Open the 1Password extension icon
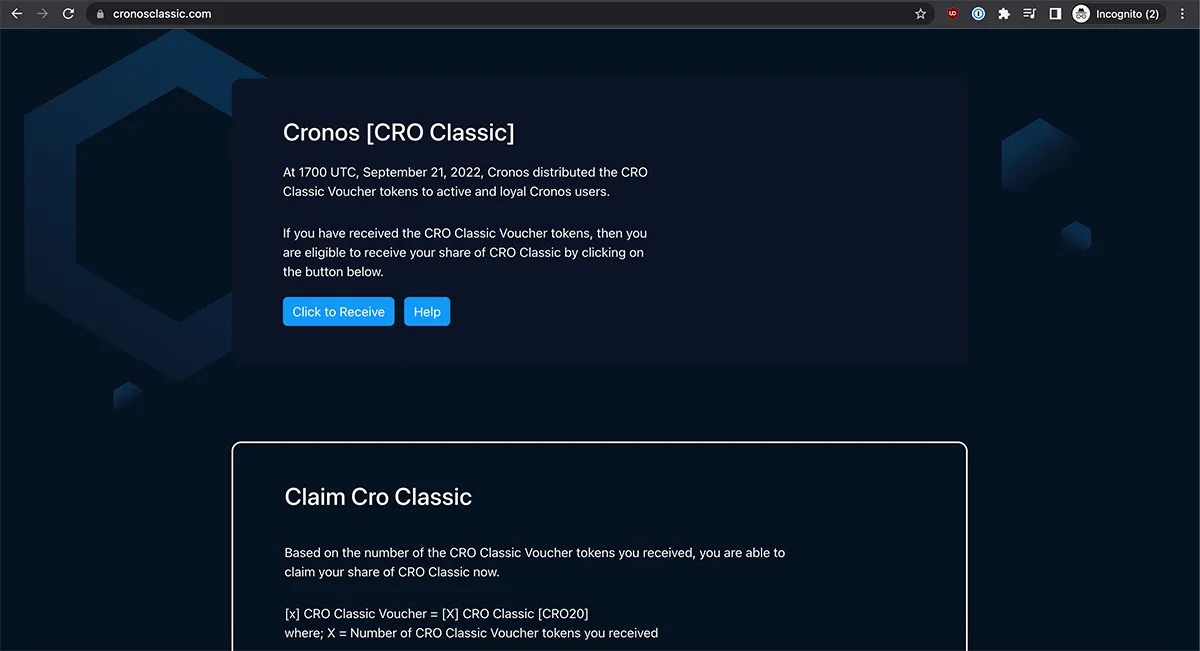This screenshot has height=651, width=1200. 979,14
